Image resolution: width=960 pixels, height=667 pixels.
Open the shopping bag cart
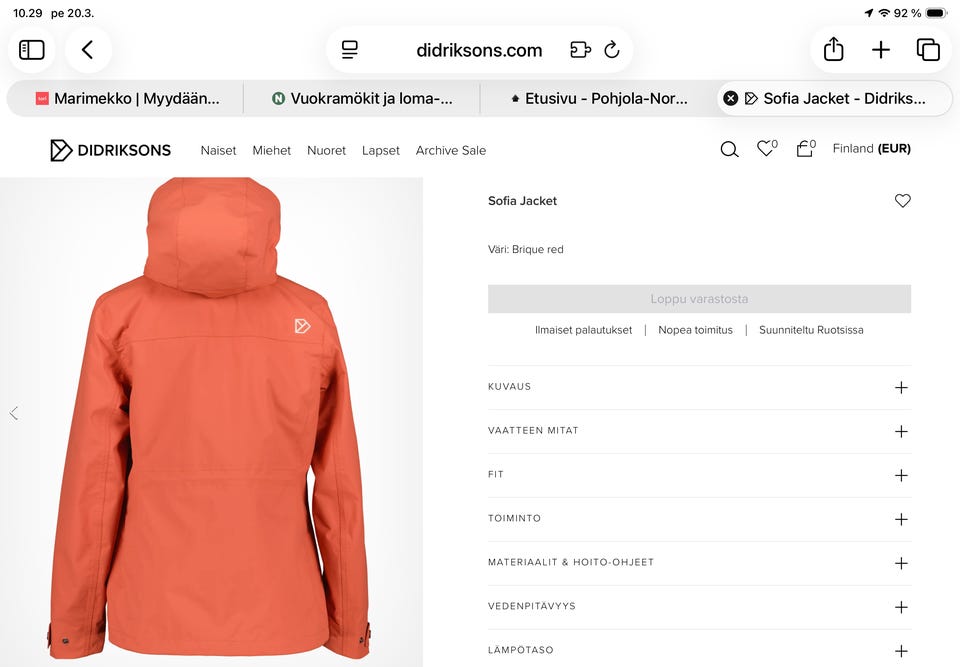(x=804, y=149)
